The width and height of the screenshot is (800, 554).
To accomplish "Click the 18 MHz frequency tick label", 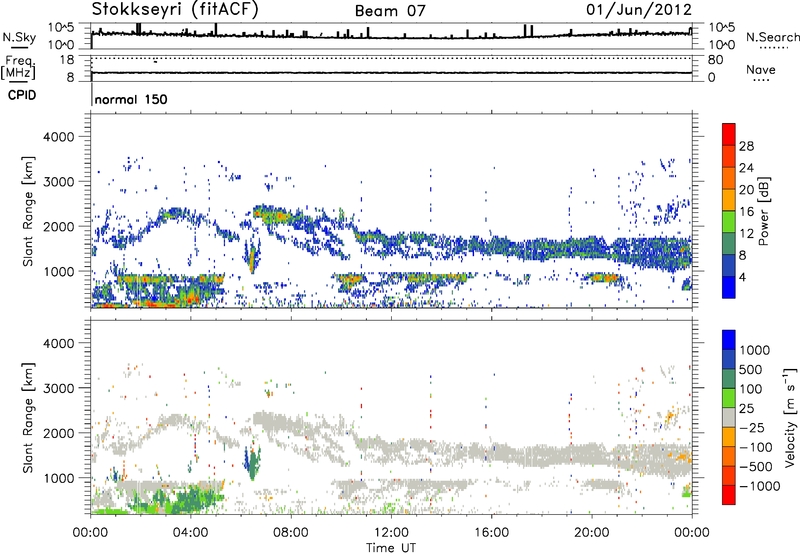I will (x=67, y=60).
